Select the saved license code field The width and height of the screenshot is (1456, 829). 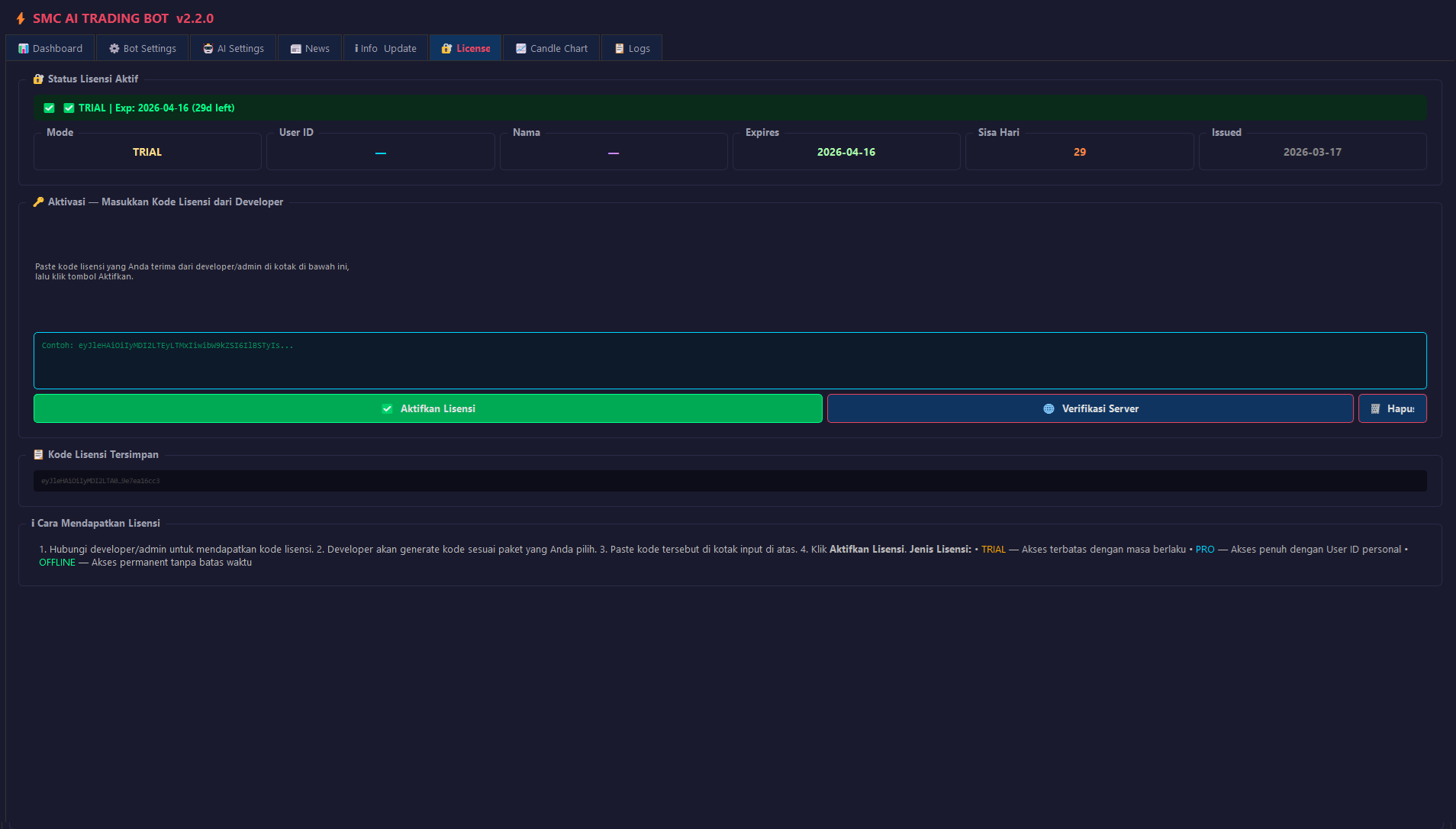point(730,479)
